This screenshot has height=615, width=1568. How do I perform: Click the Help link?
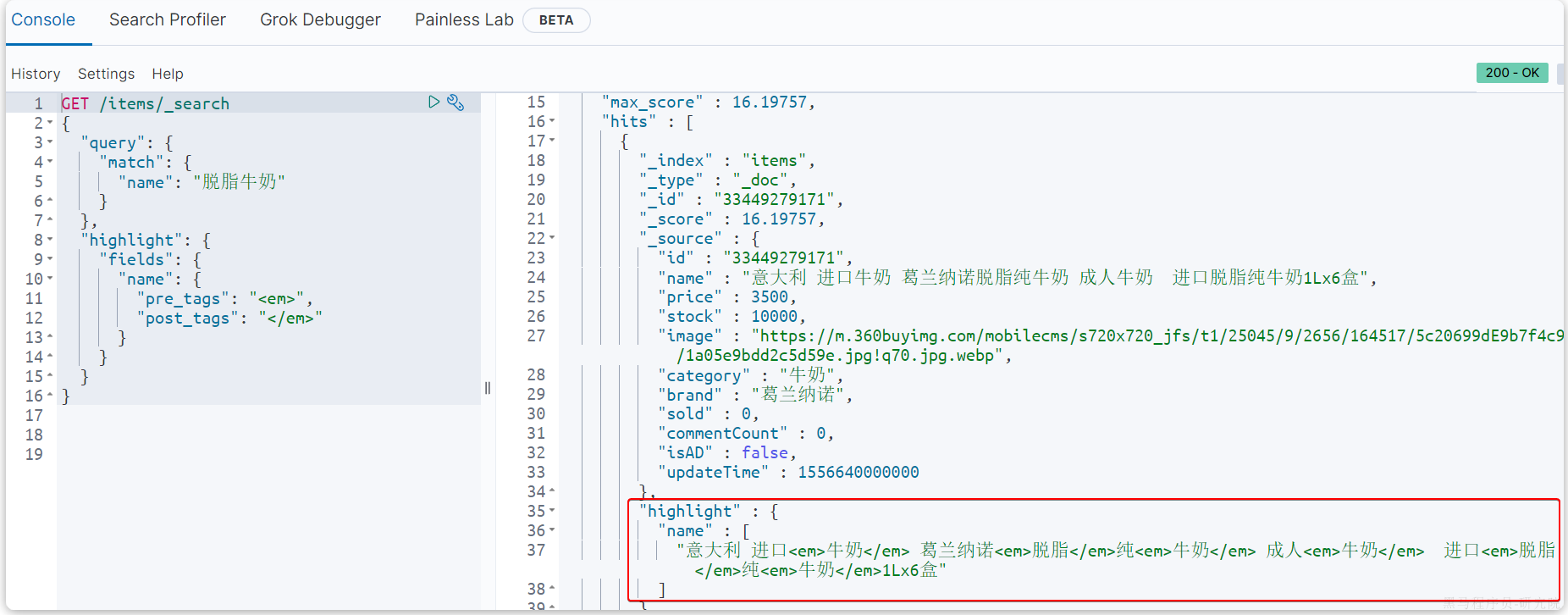[168, 74]
